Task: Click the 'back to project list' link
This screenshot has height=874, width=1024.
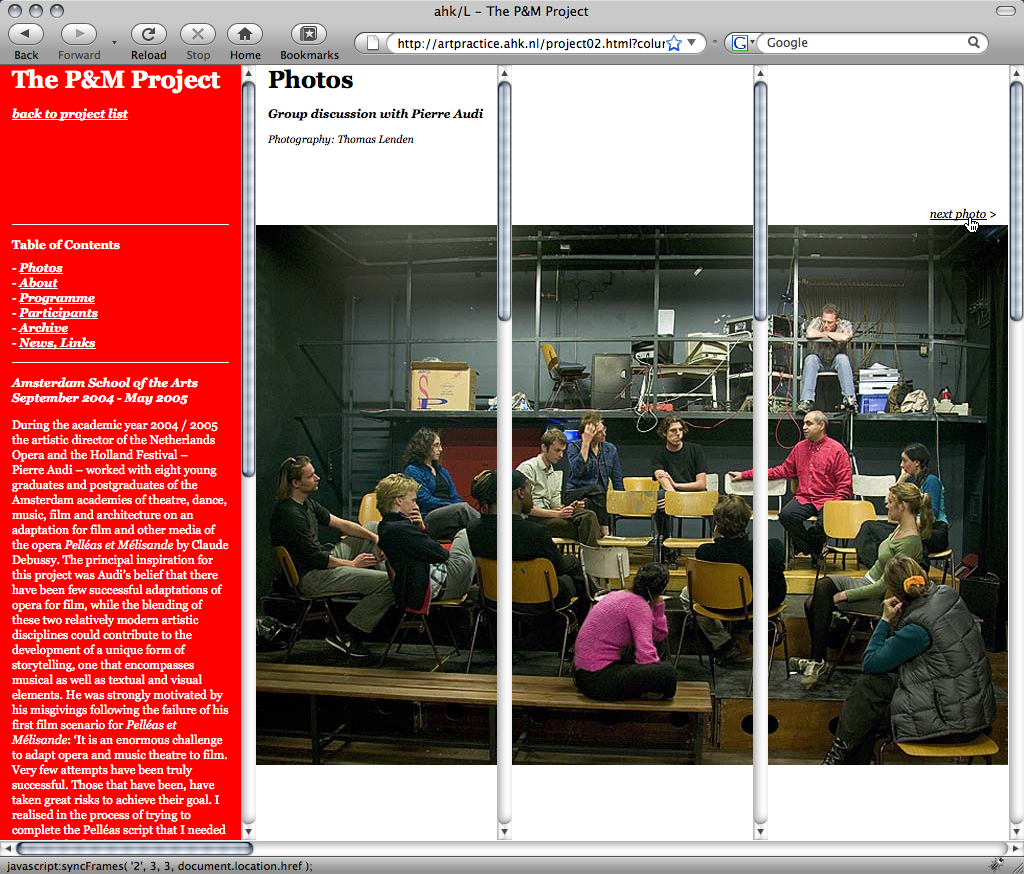Action: (70, 114)
